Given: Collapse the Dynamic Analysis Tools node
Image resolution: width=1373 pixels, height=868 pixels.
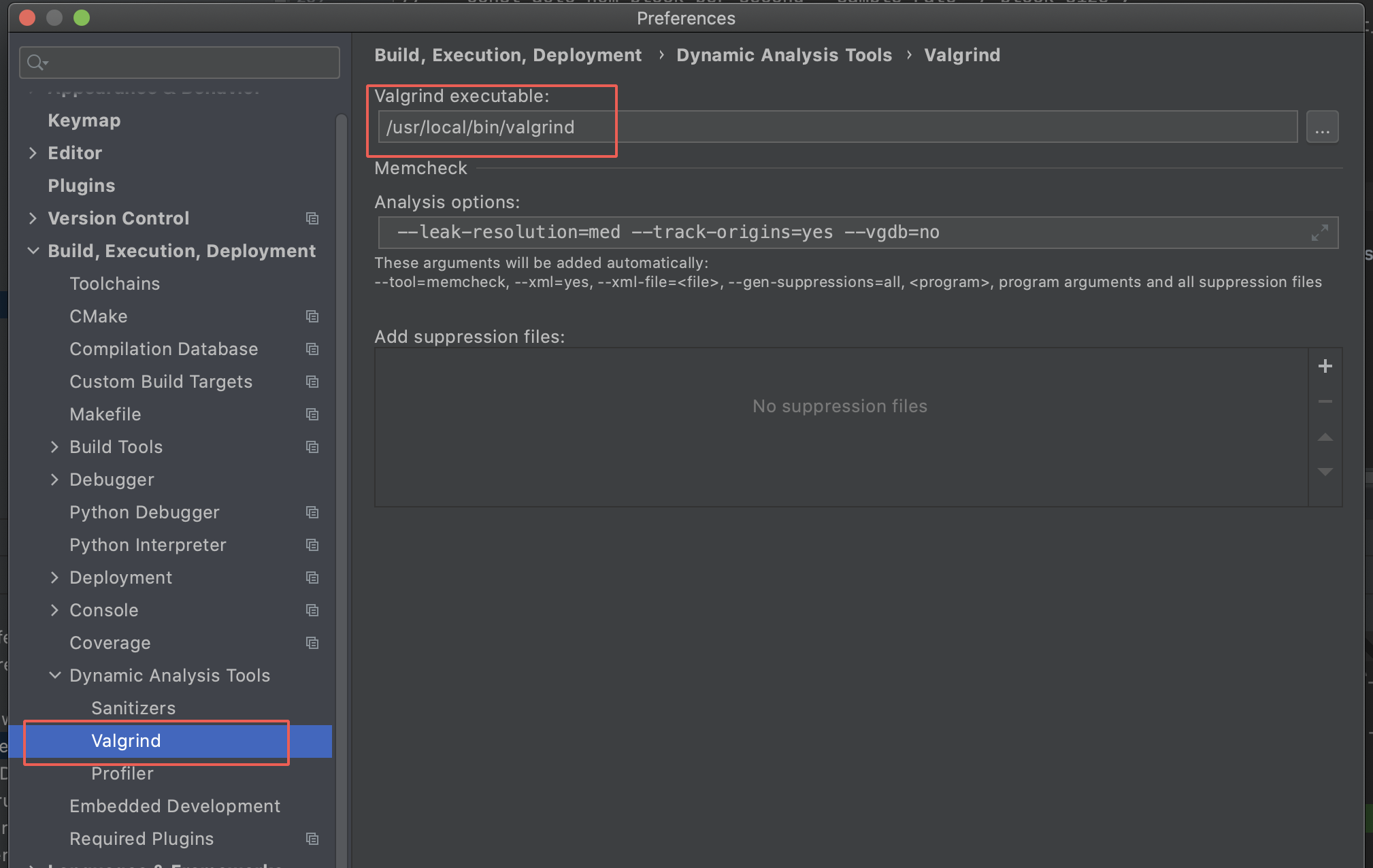Looking at the screenshot, I should (54, 675).
